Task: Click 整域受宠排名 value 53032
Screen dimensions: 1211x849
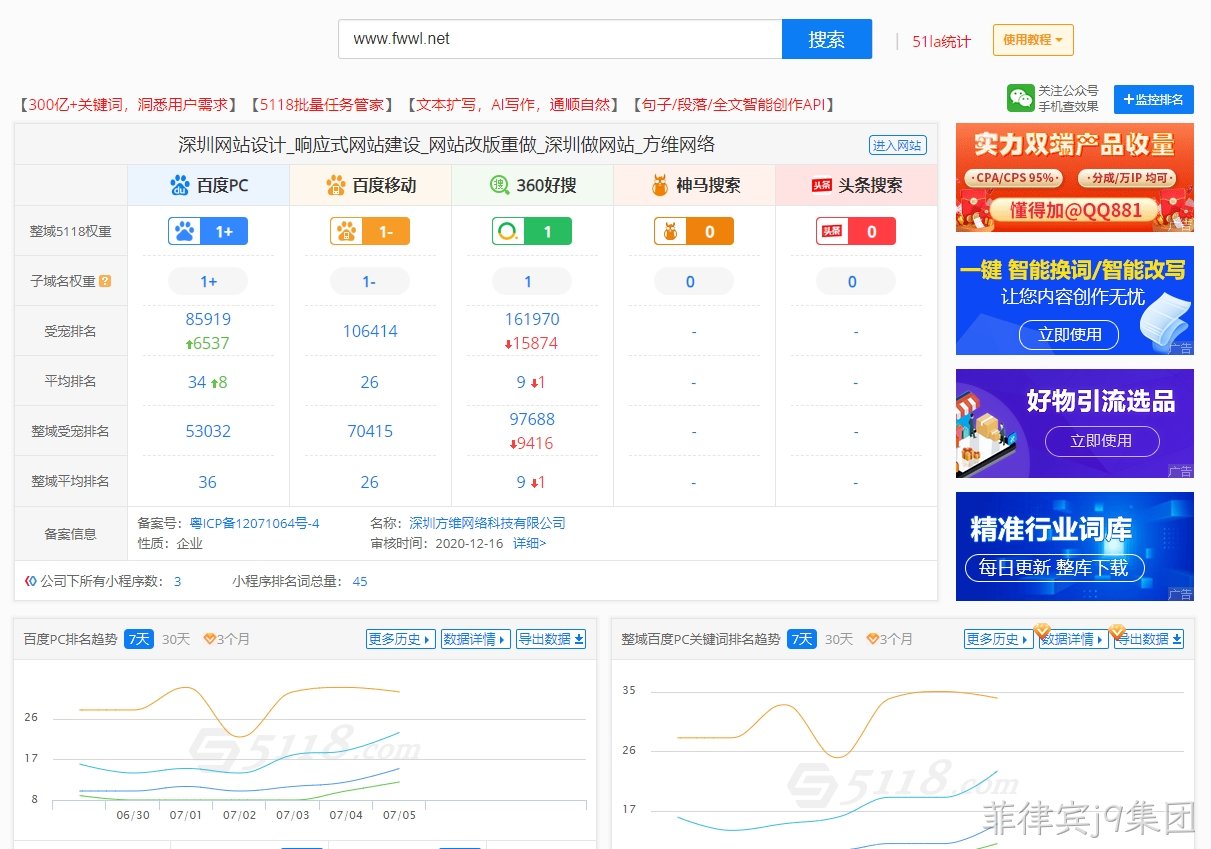Action: click(208, 431)
